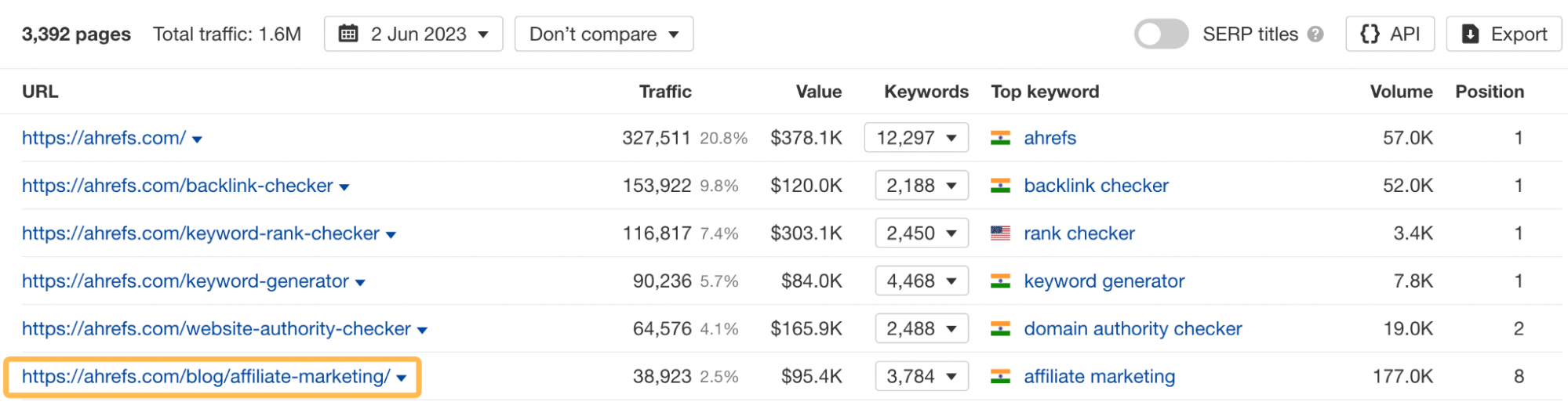Click the API button
This screenshot has height=409, width=1568.
pos(1389,34)
